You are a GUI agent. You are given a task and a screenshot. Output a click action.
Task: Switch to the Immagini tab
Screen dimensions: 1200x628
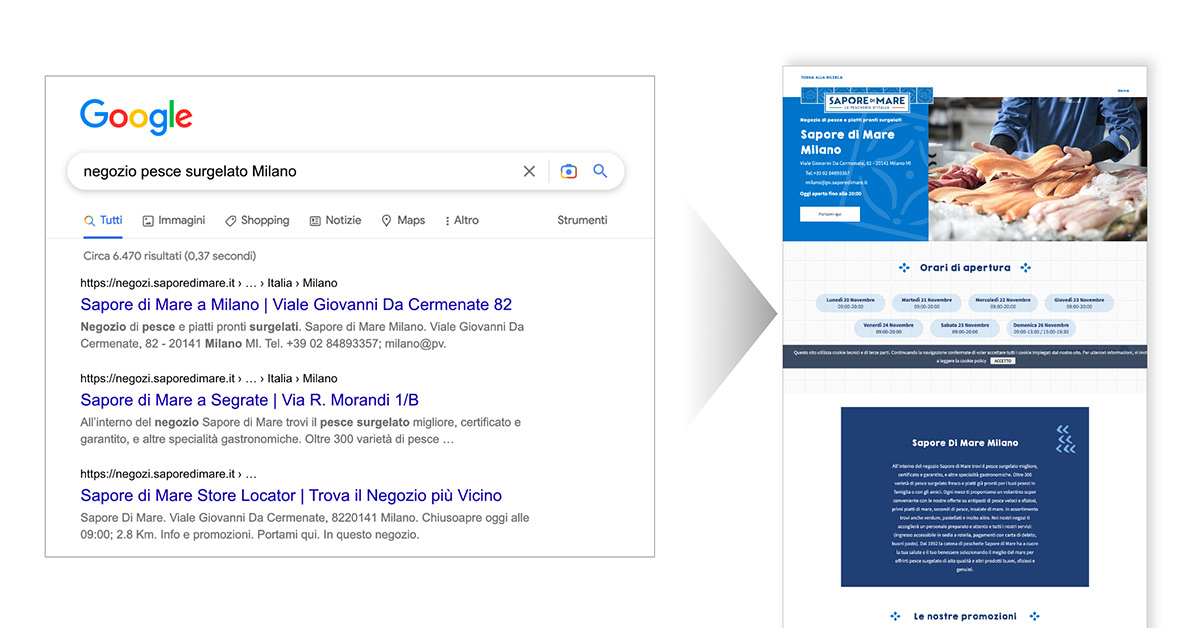[173, 220]
